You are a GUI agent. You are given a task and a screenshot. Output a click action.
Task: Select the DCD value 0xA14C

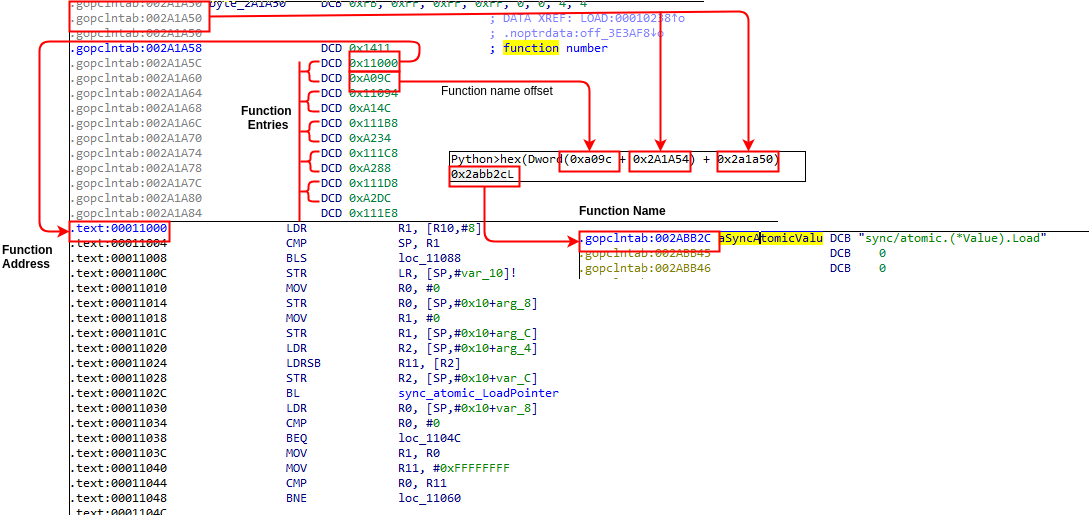coord(370,108)
